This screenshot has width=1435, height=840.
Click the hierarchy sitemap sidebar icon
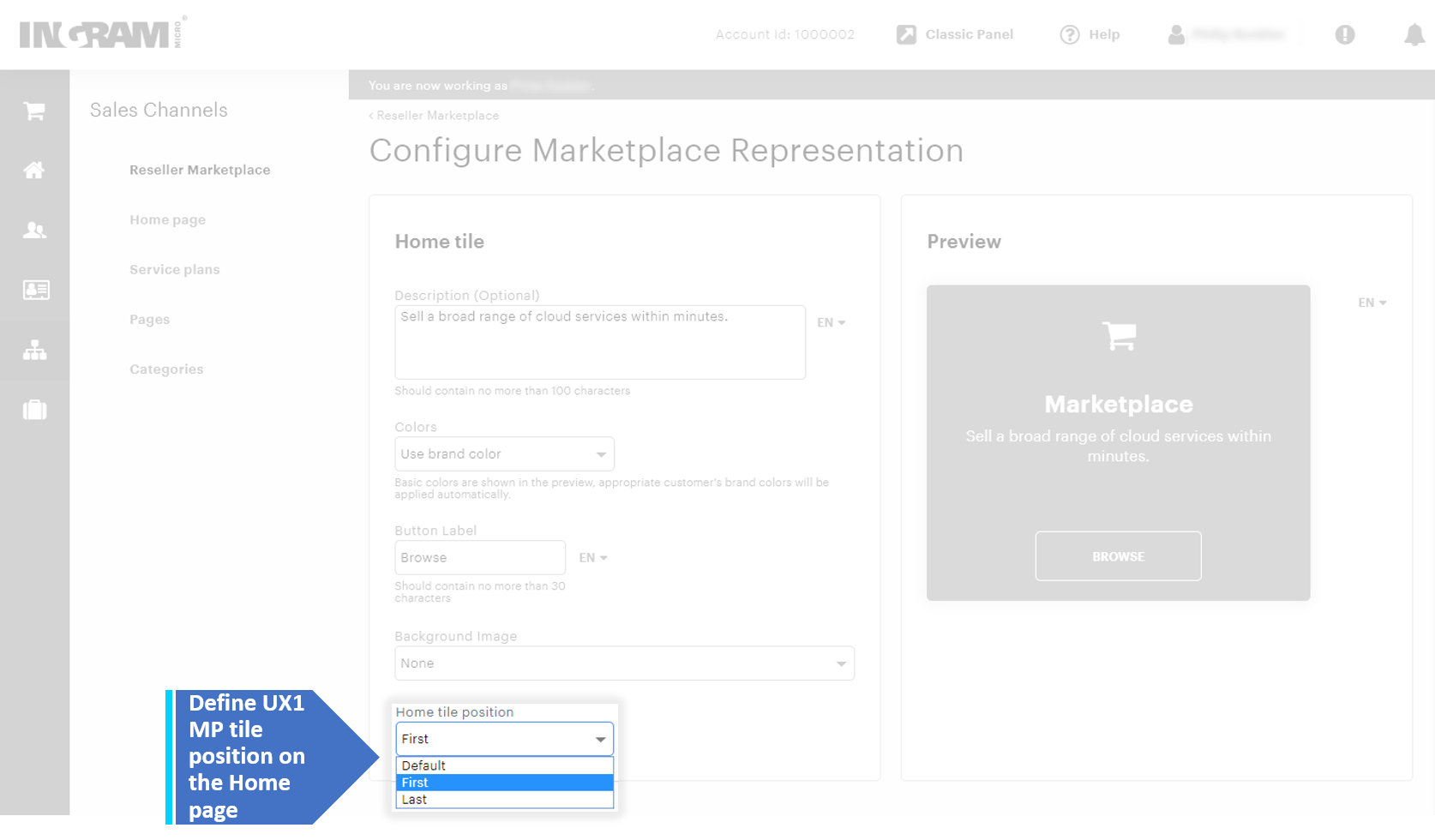pos(34,350)
